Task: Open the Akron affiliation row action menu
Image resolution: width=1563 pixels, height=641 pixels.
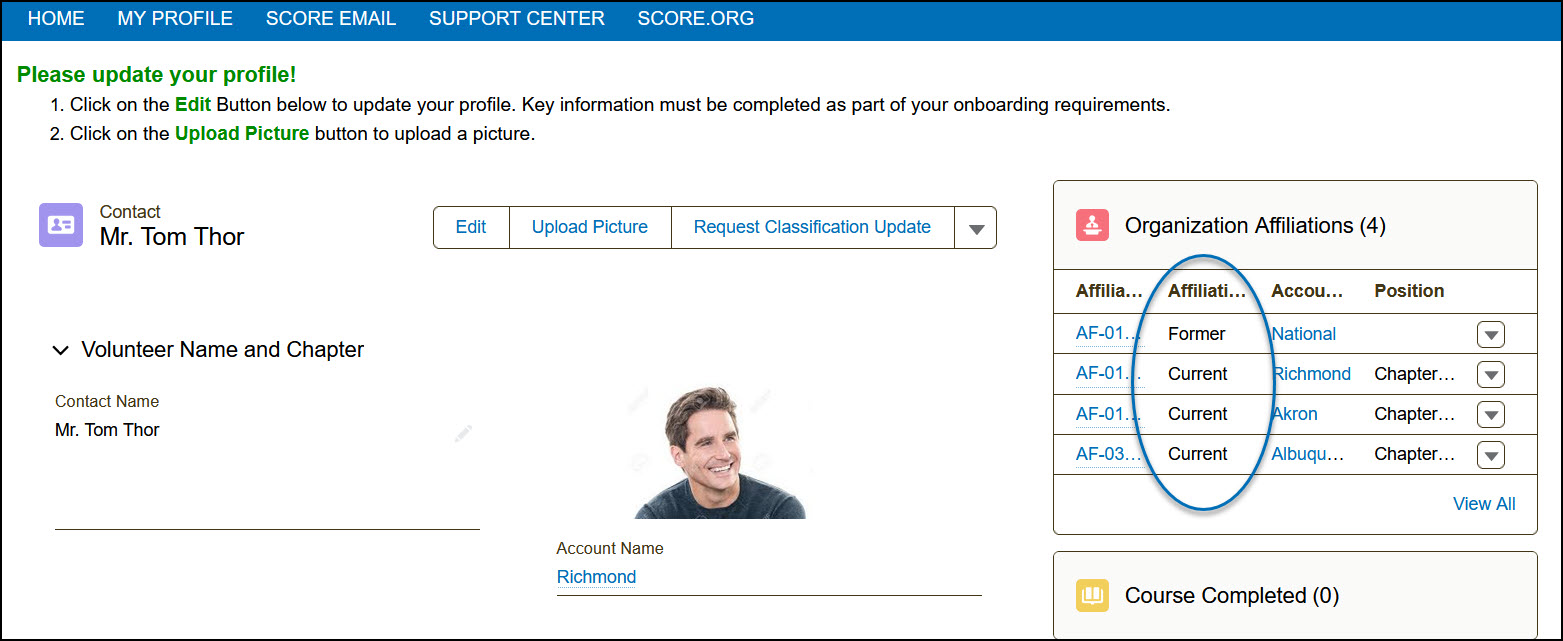Action: pyautogui.click(x=1490, y=415)
